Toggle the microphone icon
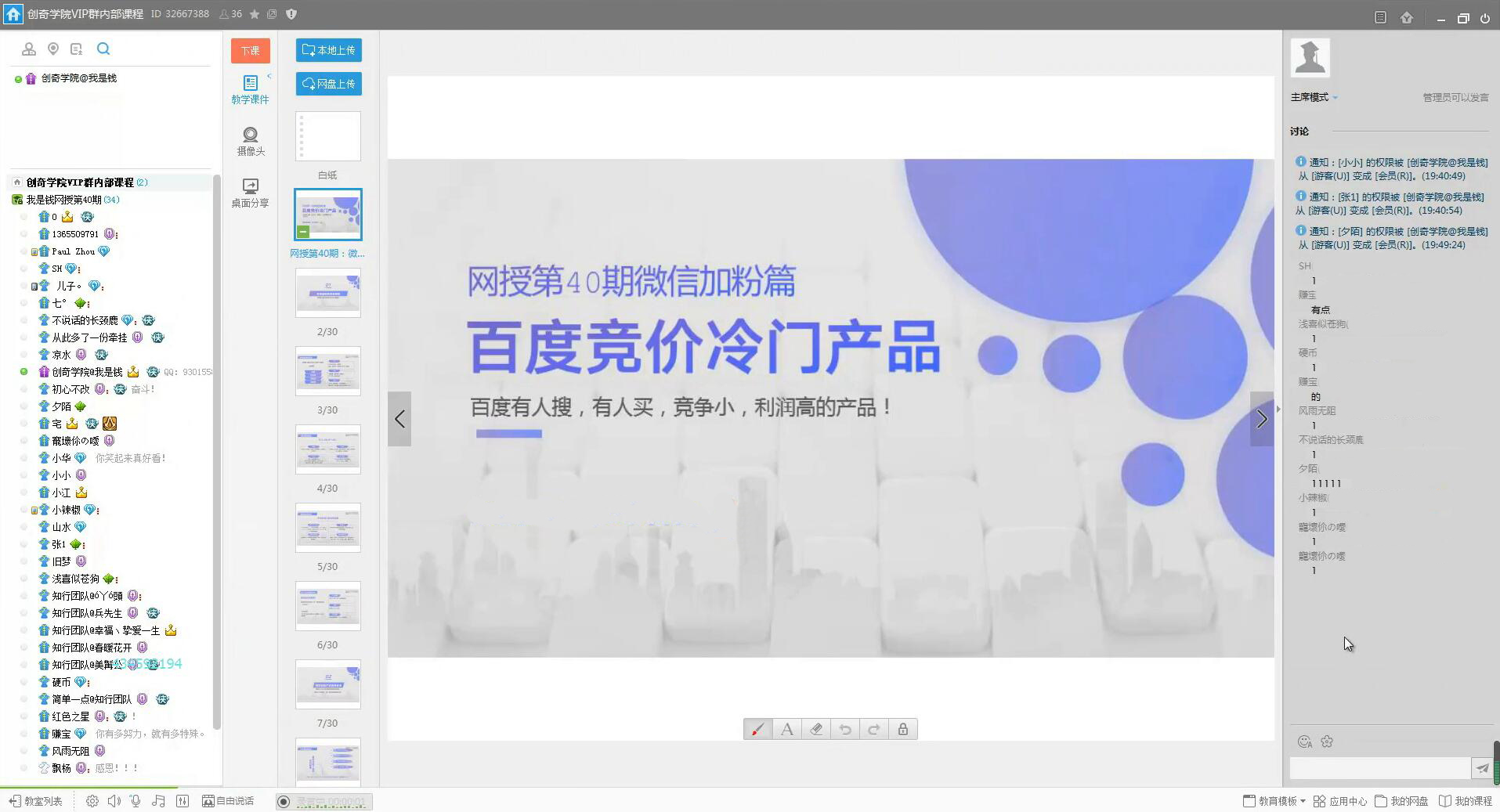Image resolution: width=1500 pixels, height=812 pixels. 136,801
